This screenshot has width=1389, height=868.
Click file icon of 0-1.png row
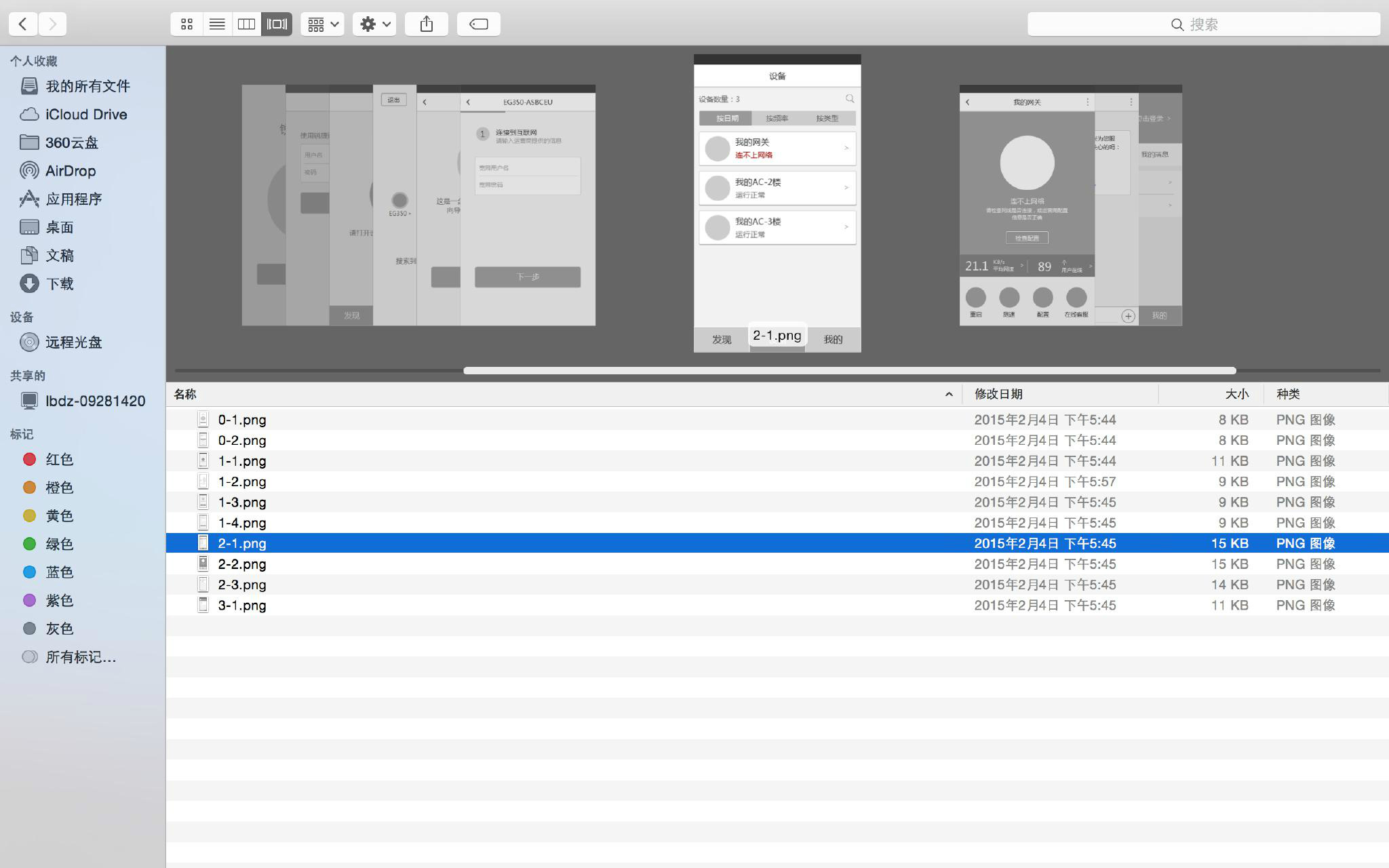coord(203,419)
